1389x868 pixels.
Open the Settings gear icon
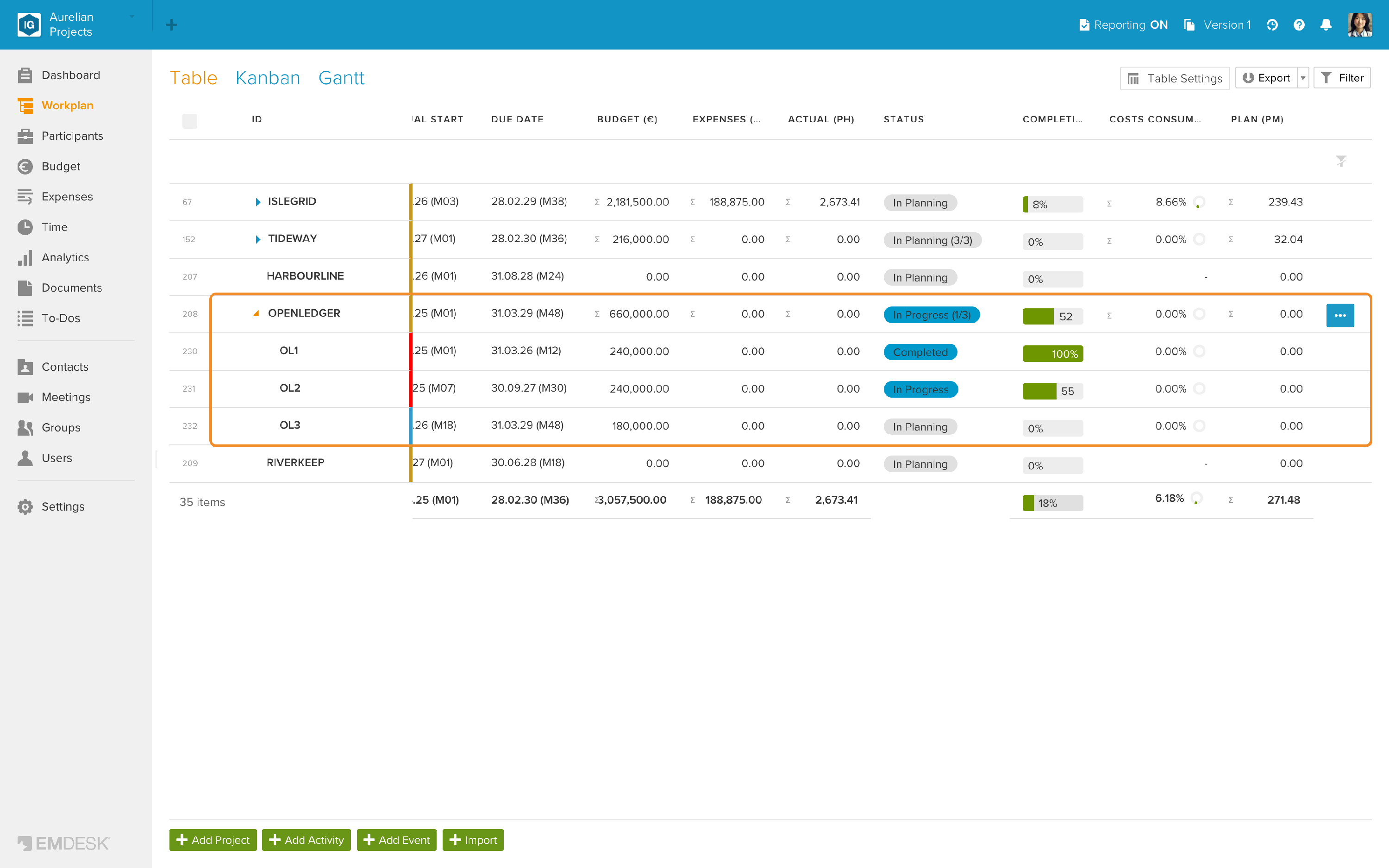click(25, 507)
